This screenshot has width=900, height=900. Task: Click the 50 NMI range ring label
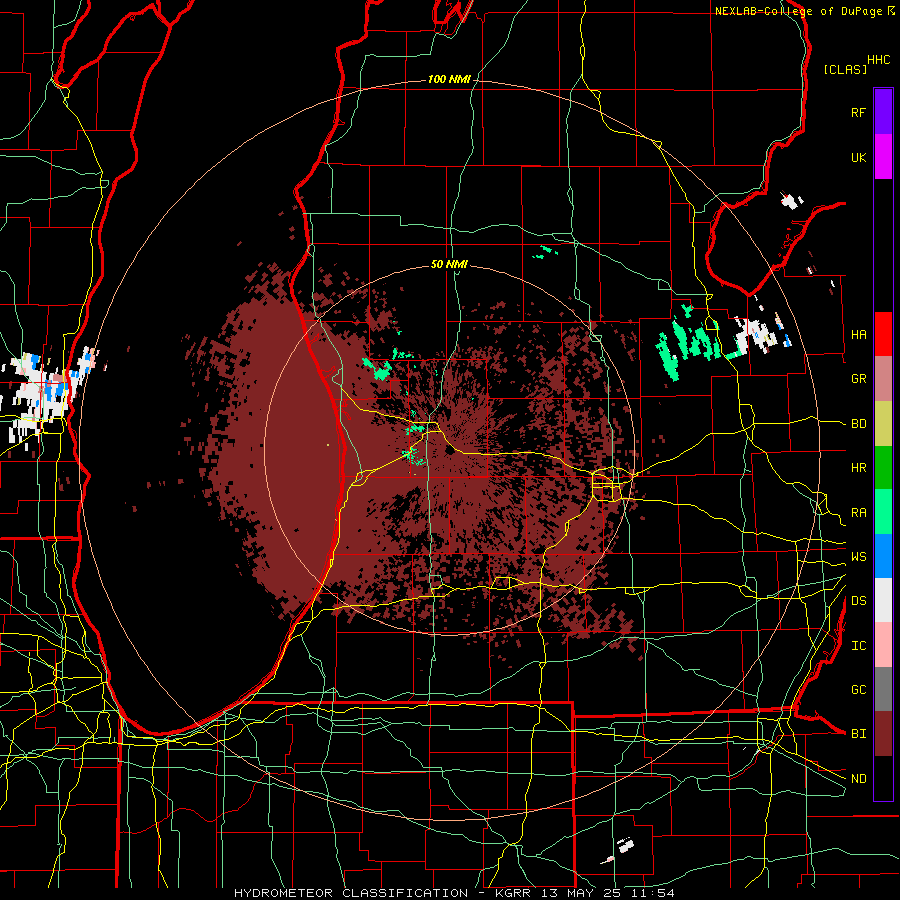tap(449, 265)
